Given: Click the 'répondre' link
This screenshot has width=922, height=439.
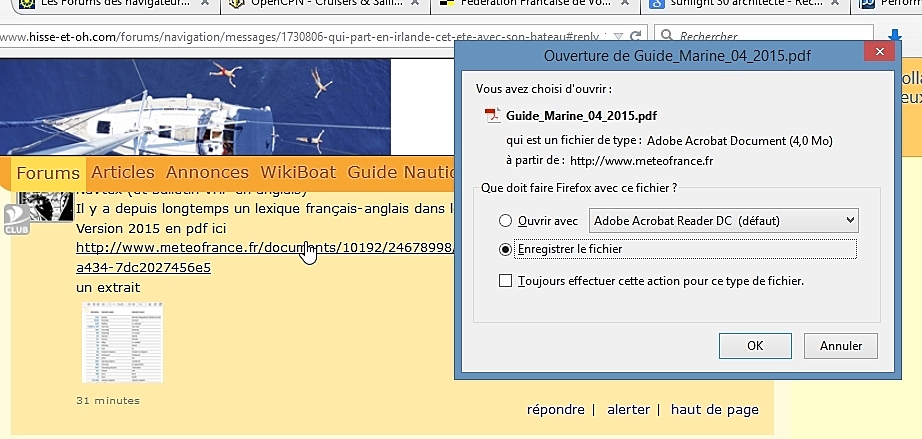Looking at the screenshot, I should 556,410.
